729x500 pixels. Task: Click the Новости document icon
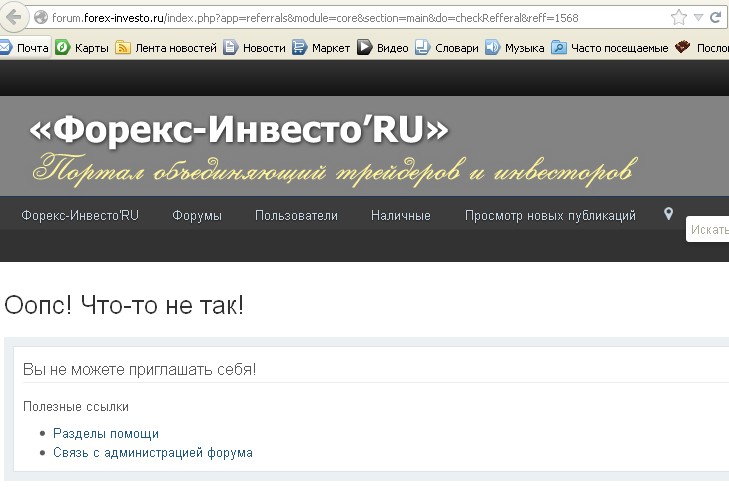coord(231,47)
